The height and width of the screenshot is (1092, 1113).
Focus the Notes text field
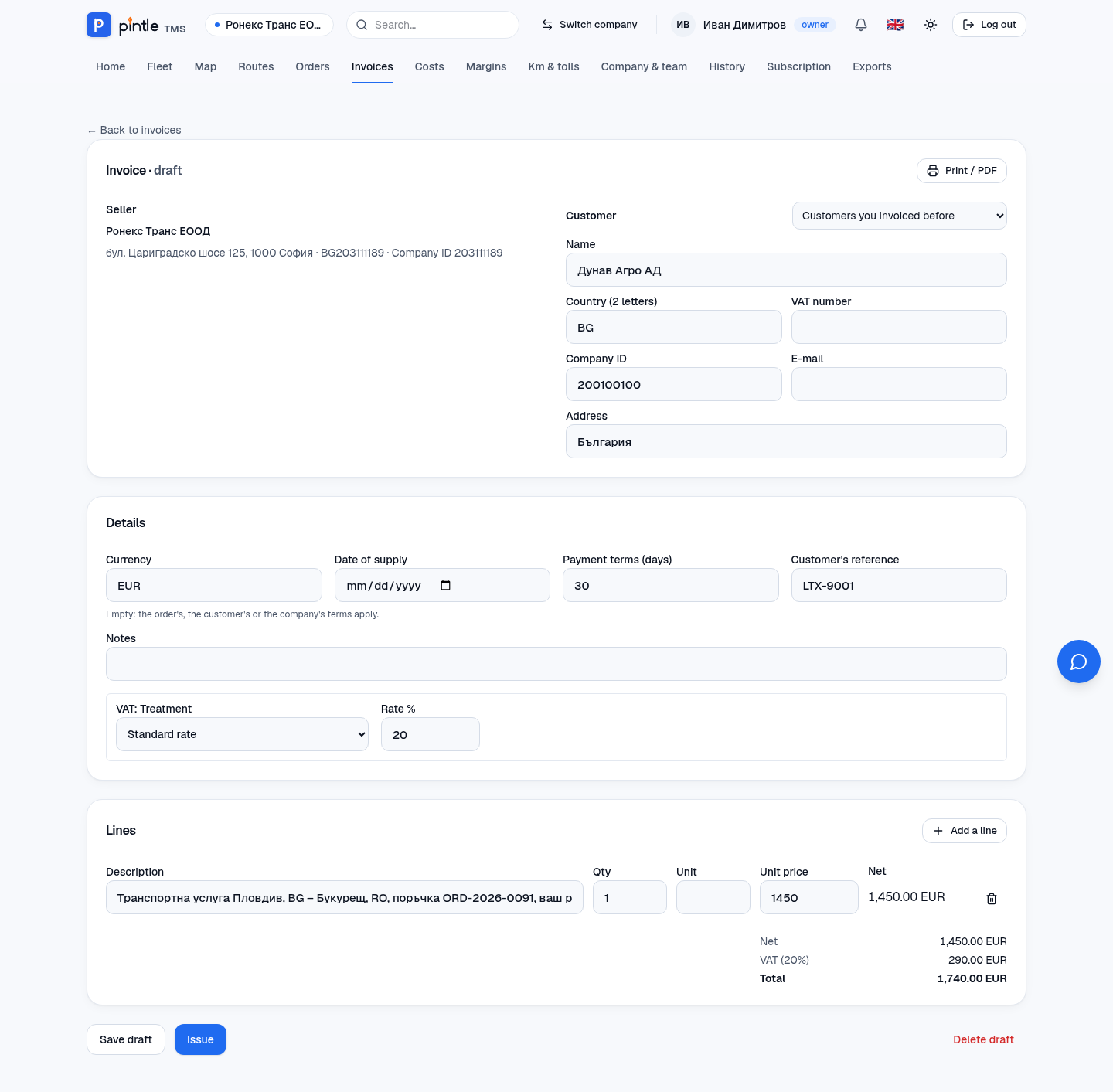click(x=556, y=664)
